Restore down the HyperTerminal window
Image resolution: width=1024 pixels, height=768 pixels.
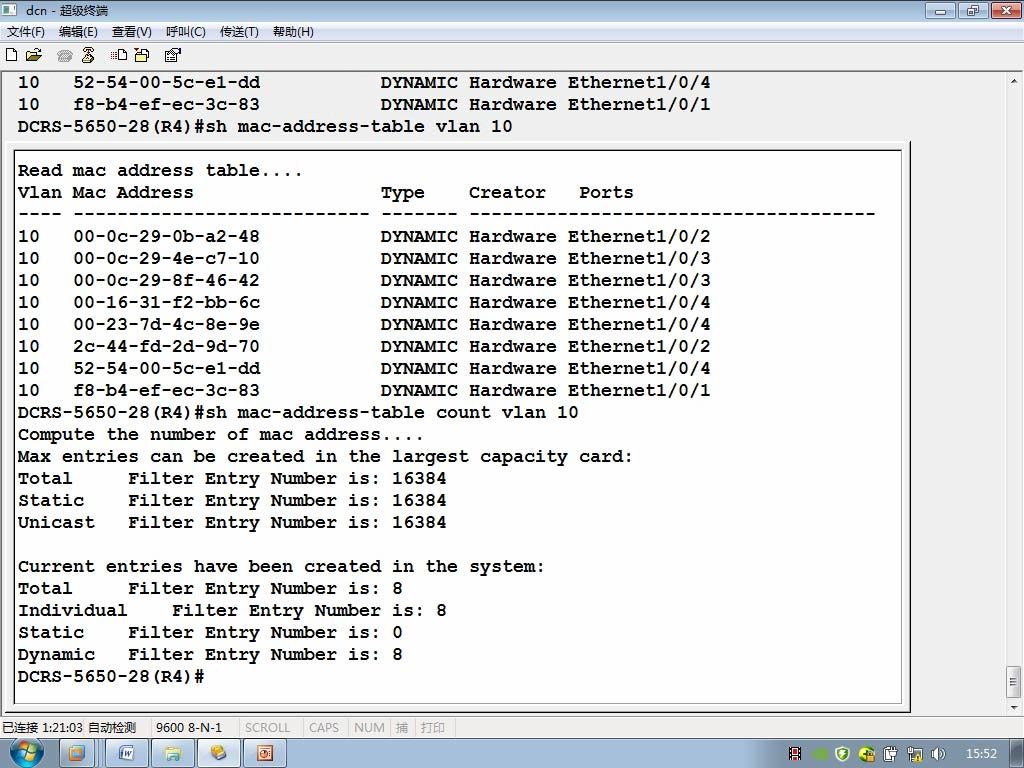(x=972, y=10)
